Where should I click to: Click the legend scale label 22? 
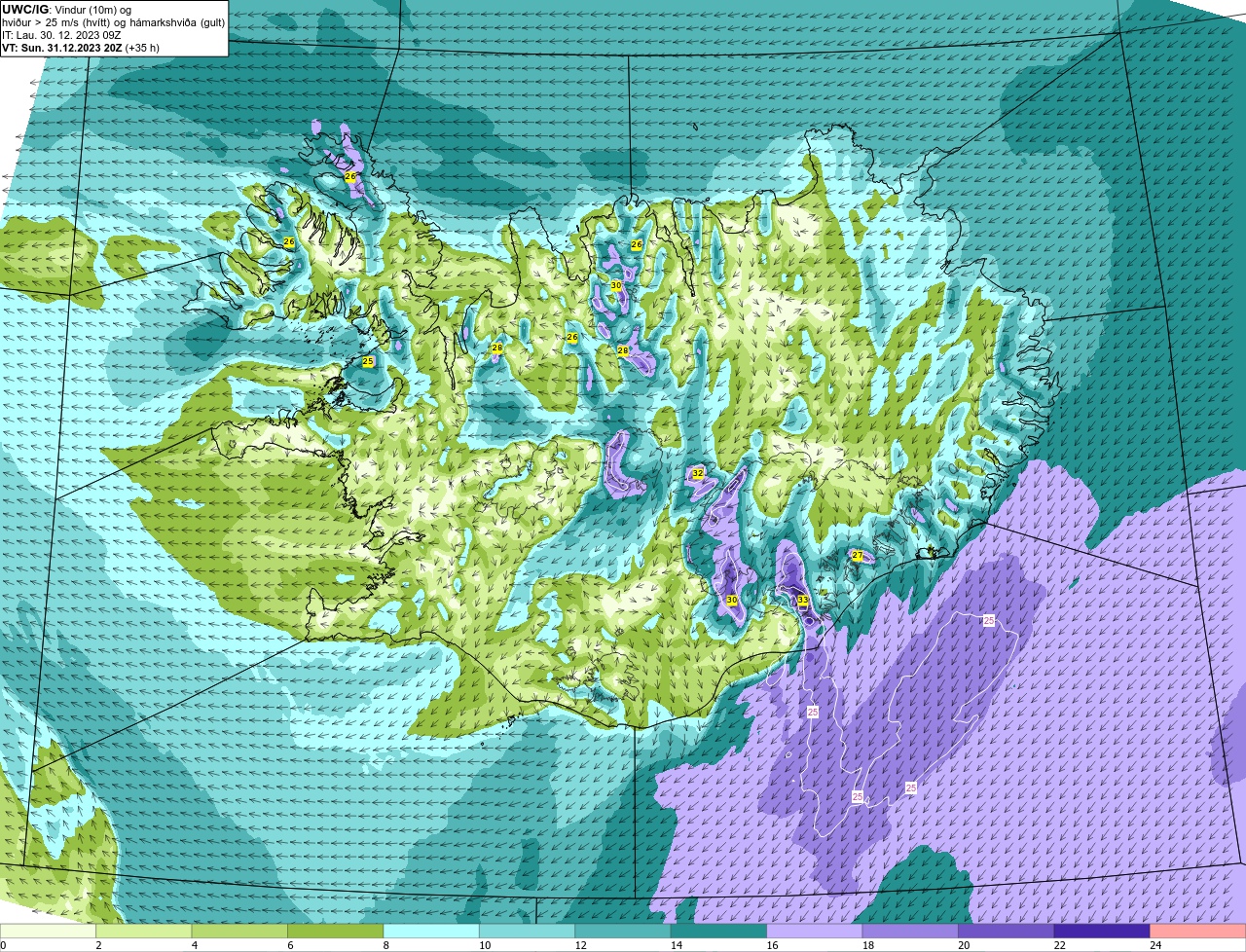pyautogui.click(x=1059, y=945)
